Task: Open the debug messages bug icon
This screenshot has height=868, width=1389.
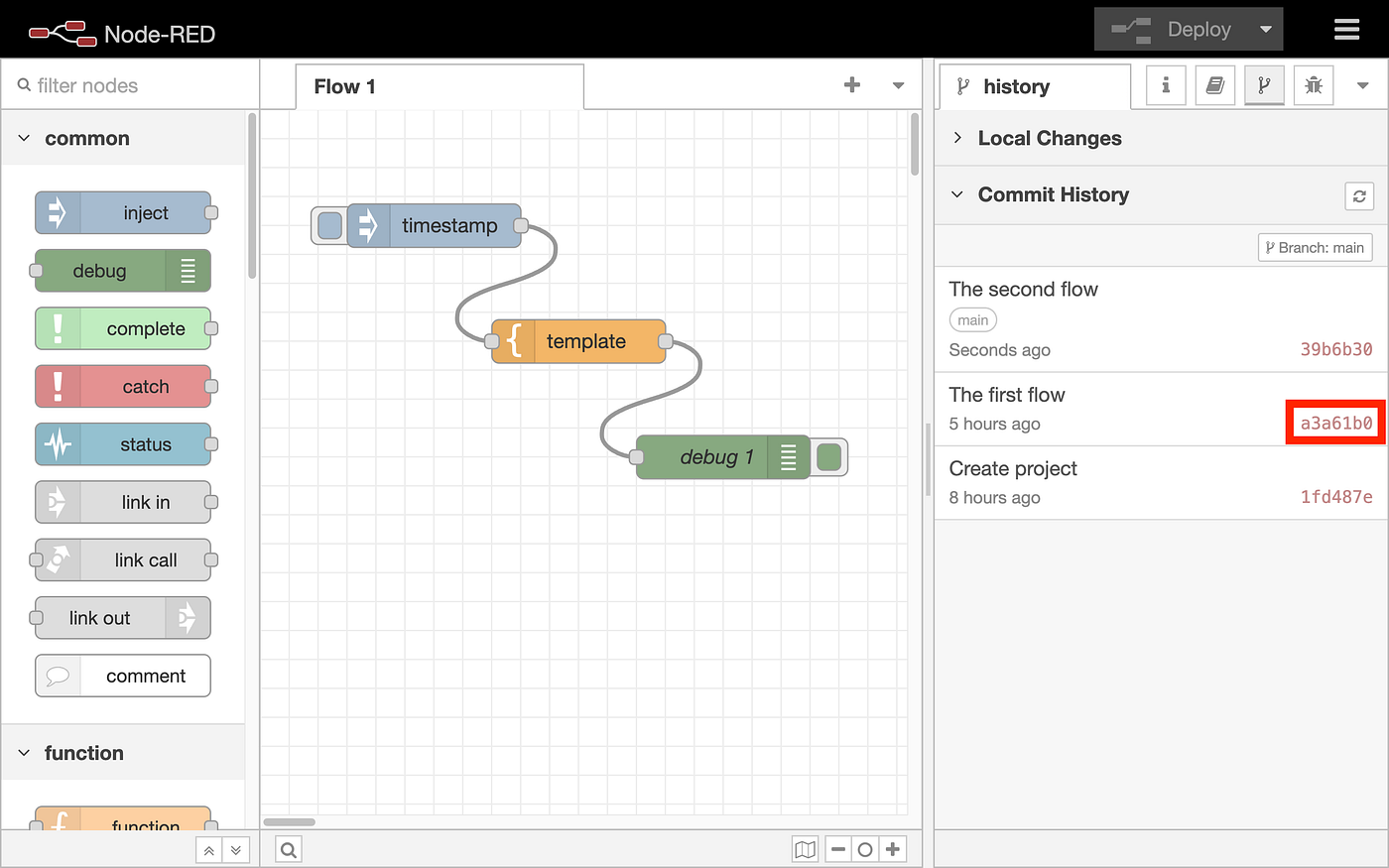Action: pos(1314,86)
